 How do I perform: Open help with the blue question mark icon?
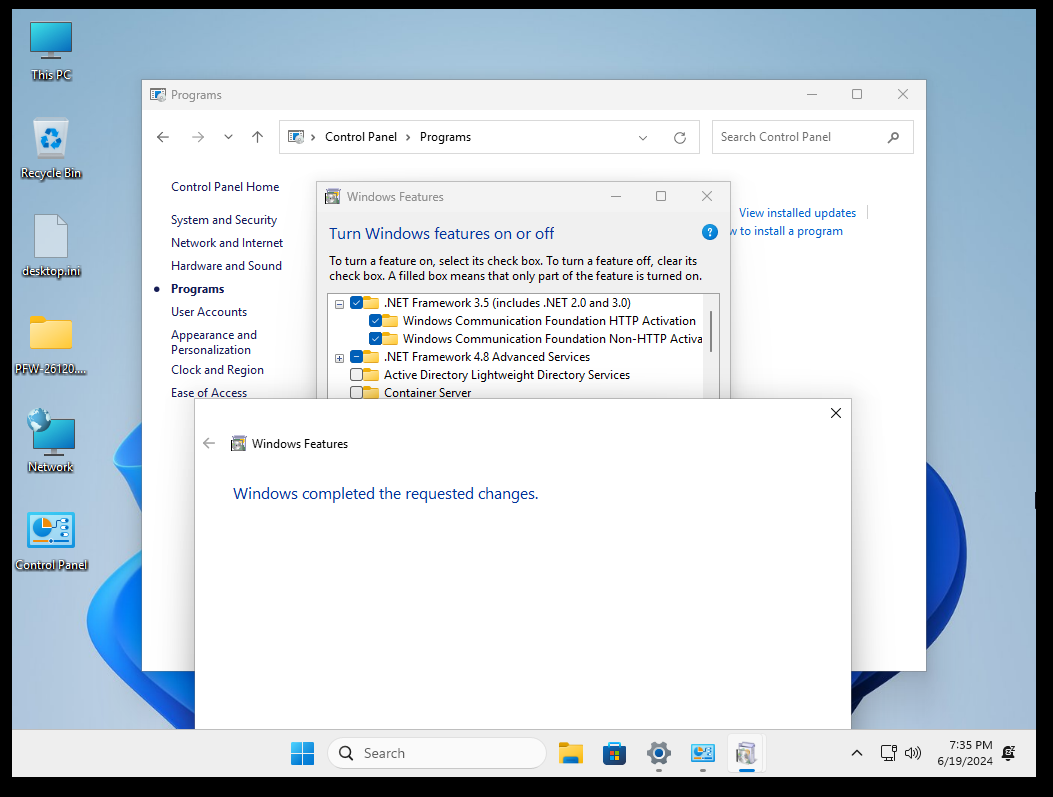[709, 232]
